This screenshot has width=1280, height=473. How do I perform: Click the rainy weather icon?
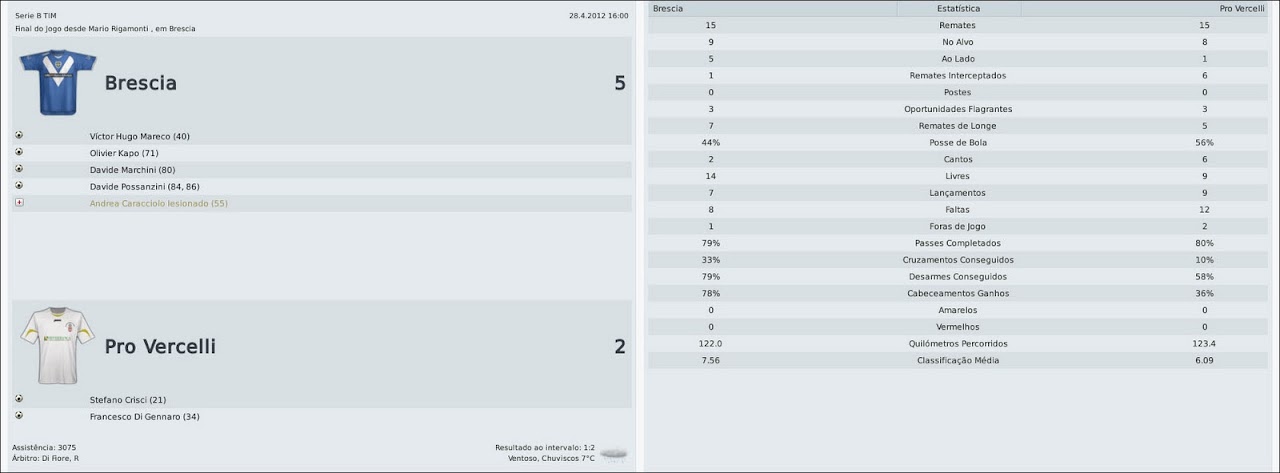click(614, 454)
